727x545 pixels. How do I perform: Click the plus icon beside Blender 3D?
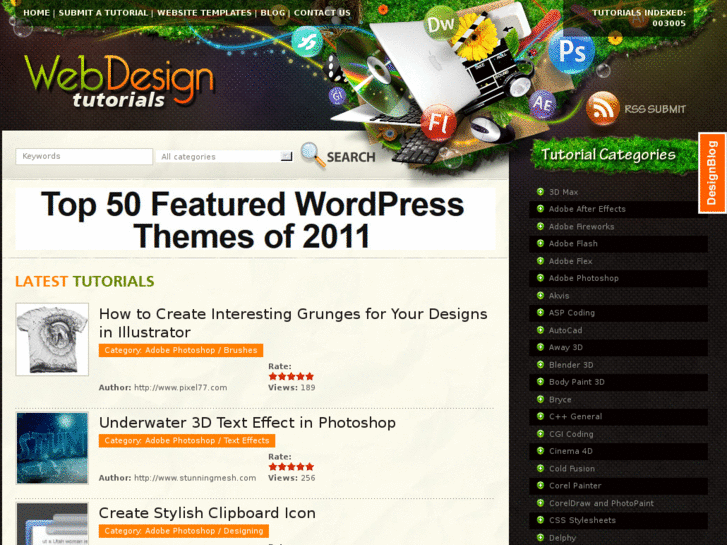click(540, 365)
